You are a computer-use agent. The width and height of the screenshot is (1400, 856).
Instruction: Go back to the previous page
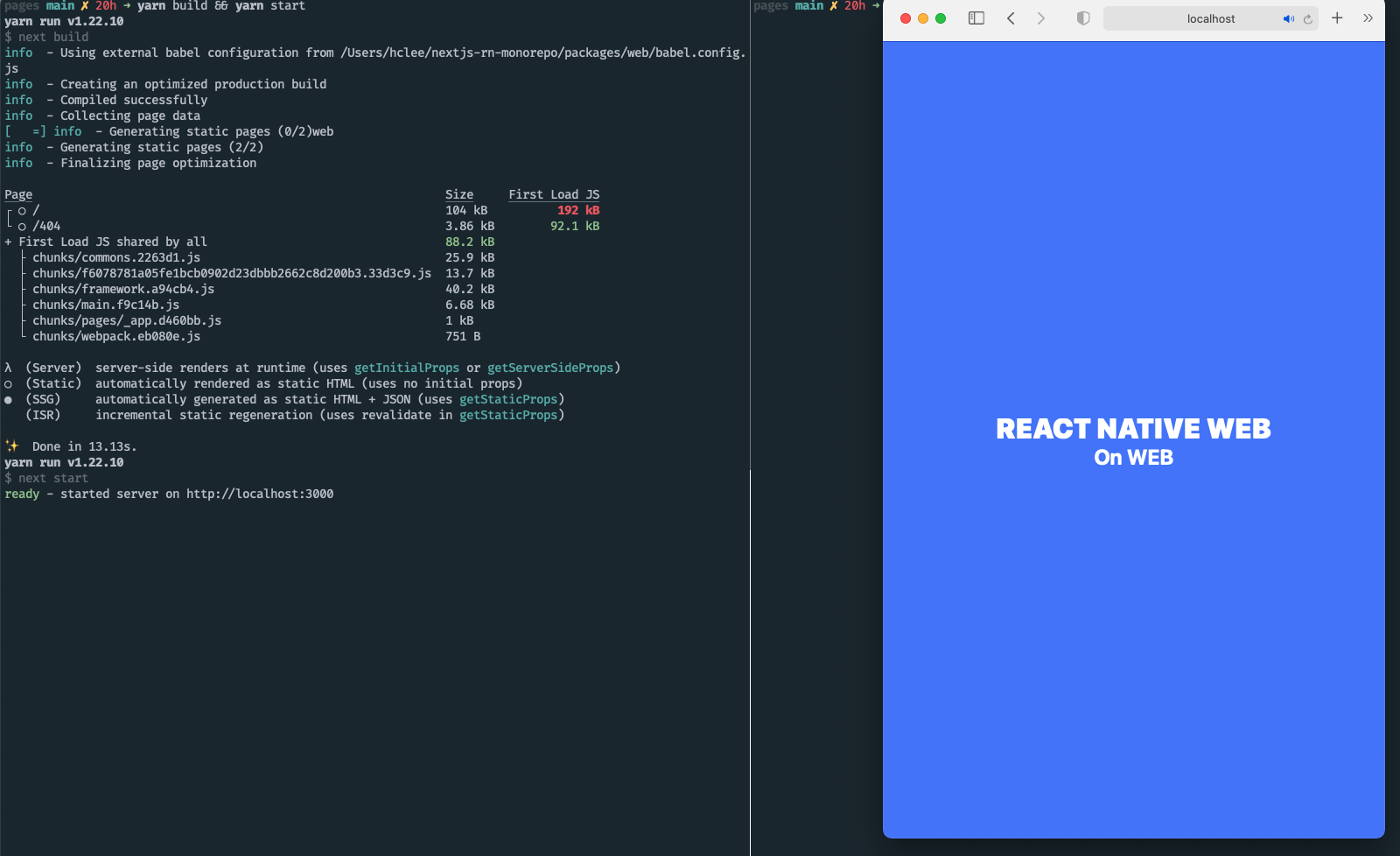pyautogui.click(x=1011, y=18)
